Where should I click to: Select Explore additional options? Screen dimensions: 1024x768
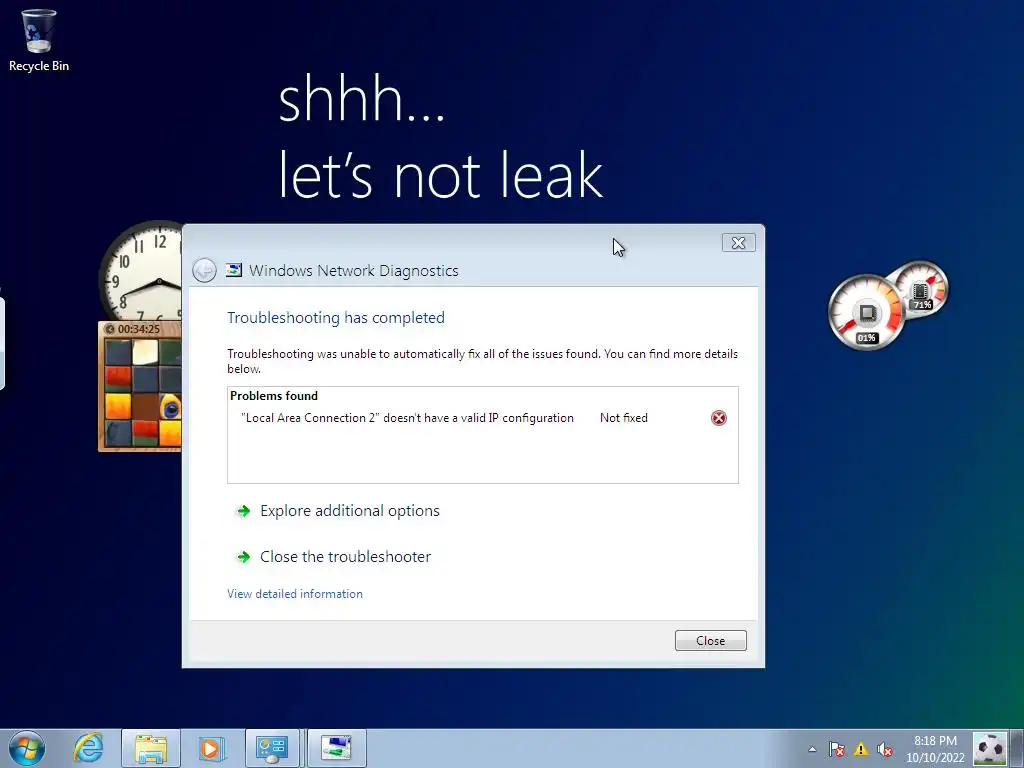pos(349,511)
